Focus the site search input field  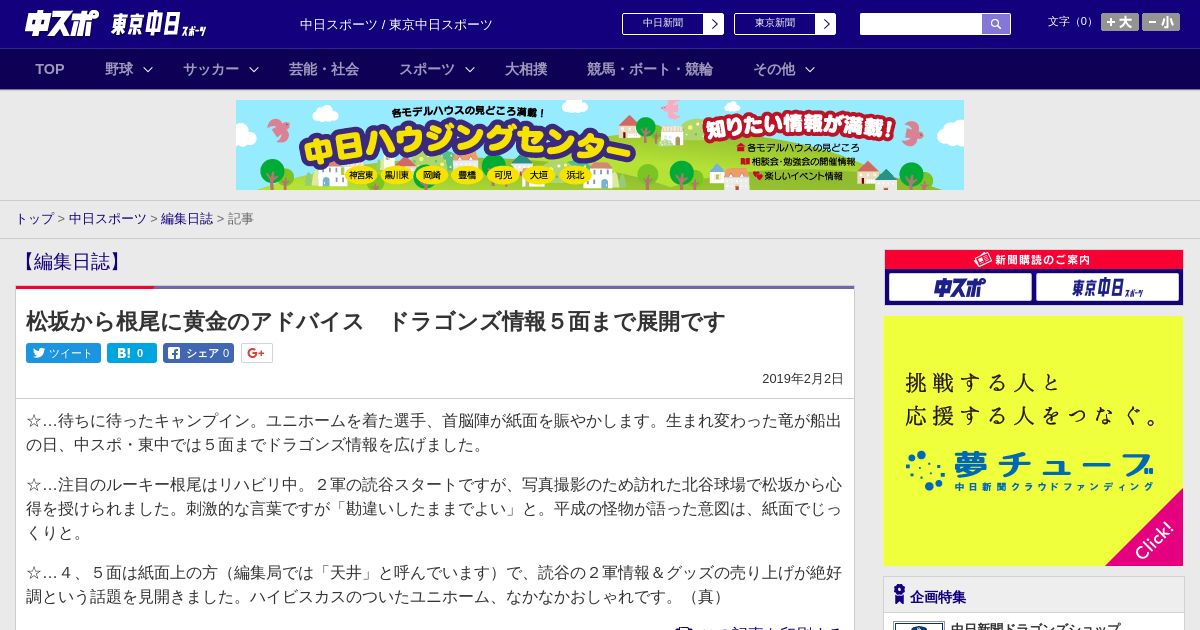click(x=921, y=24)
